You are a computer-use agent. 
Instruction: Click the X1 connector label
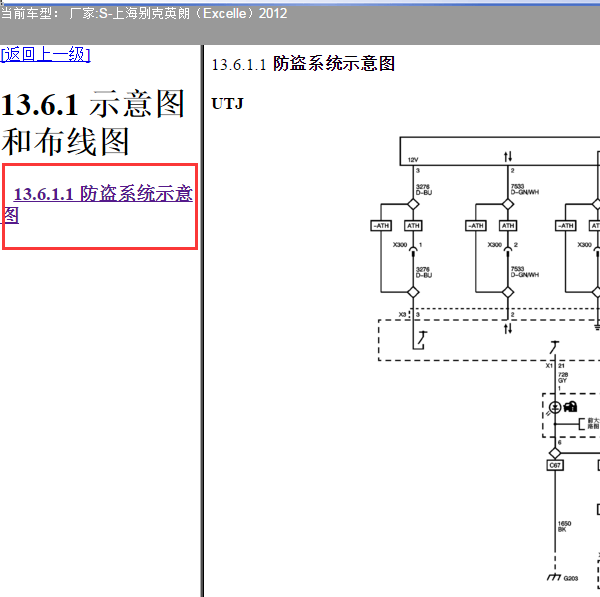coord(549,366)
